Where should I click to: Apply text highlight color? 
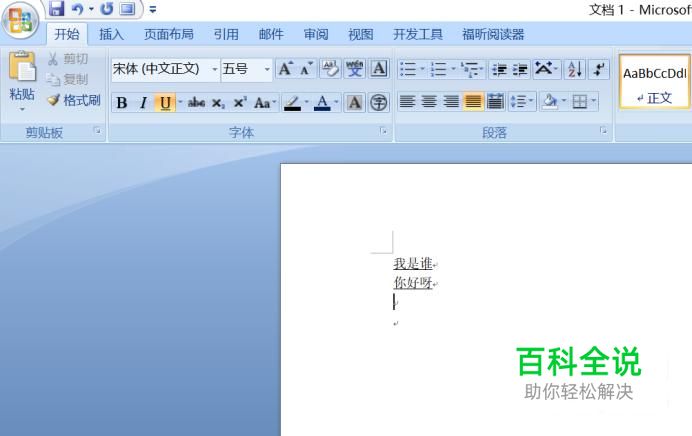(292, 103)
